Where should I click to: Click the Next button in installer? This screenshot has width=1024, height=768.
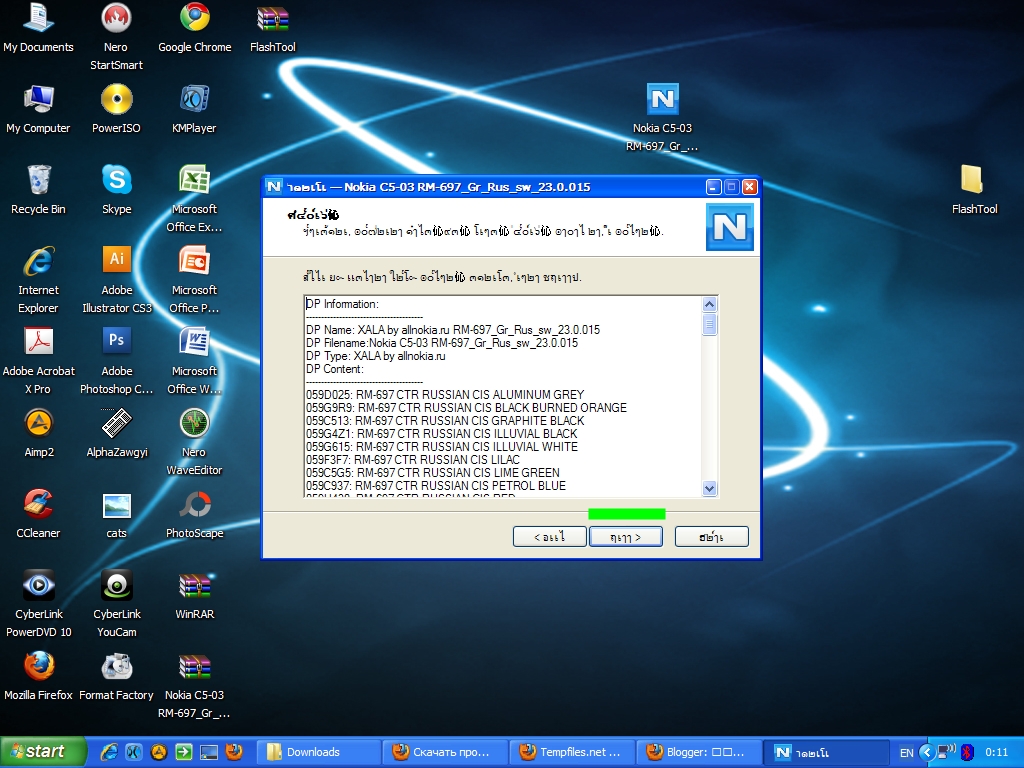pos(626,537)
